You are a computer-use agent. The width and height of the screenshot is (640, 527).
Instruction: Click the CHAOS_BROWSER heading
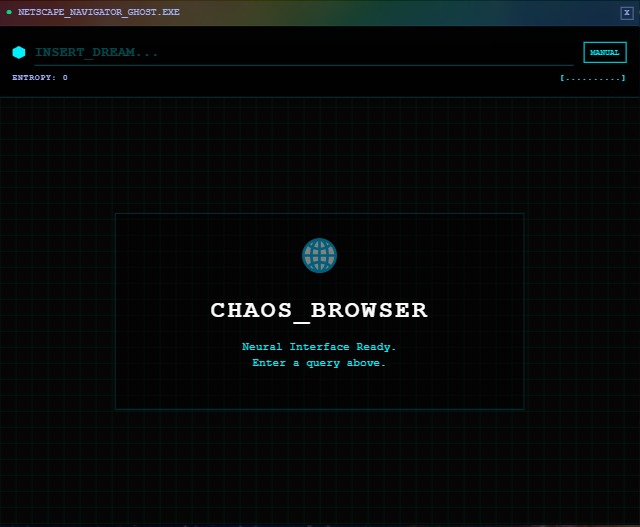319,311
